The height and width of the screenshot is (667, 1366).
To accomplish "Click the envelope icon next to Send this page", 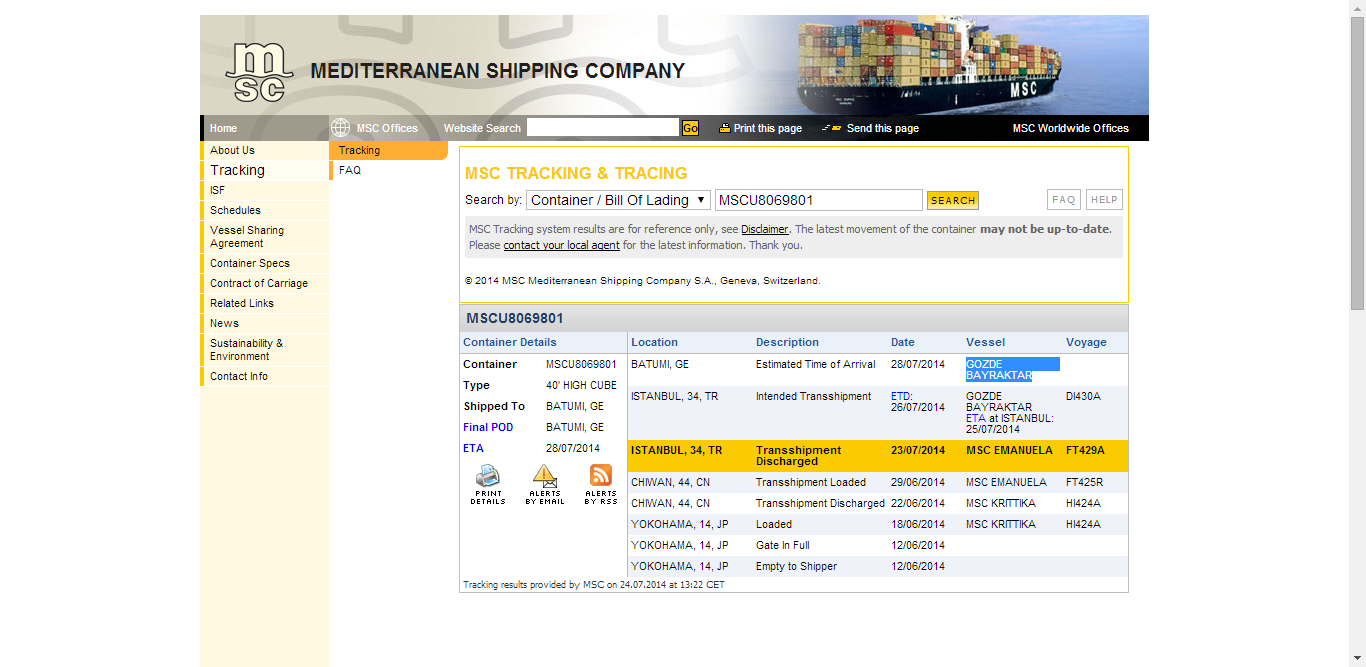I will [832, 128].
